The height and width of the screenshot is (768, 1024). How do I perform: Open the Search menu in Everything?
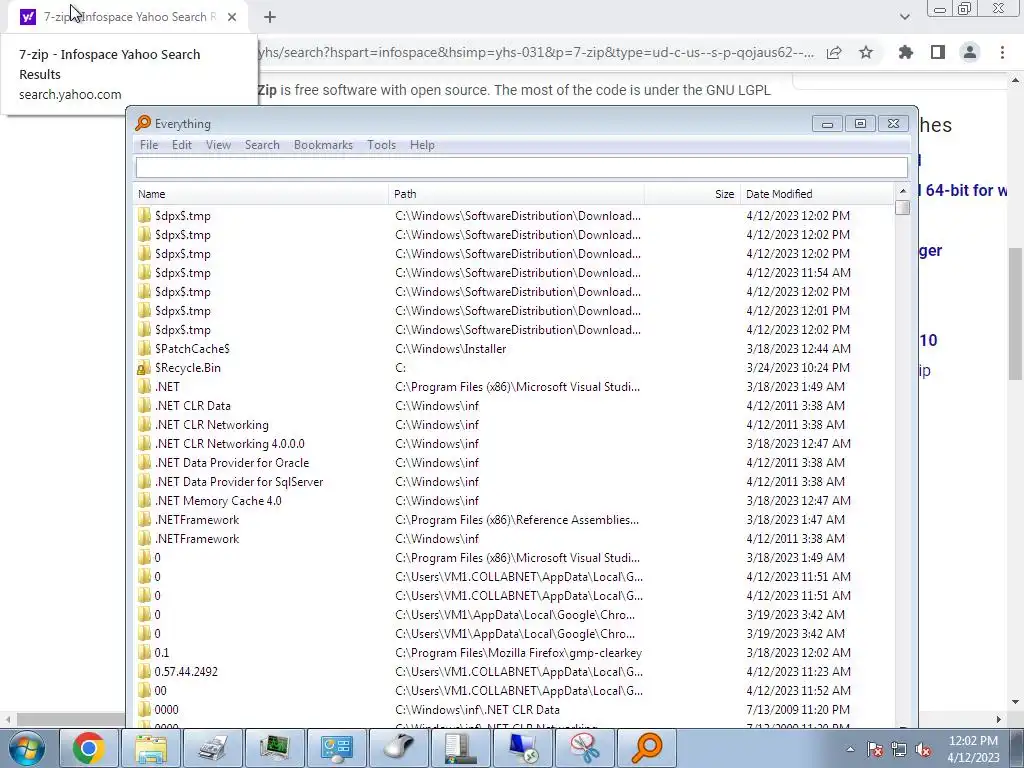(262, 145)
